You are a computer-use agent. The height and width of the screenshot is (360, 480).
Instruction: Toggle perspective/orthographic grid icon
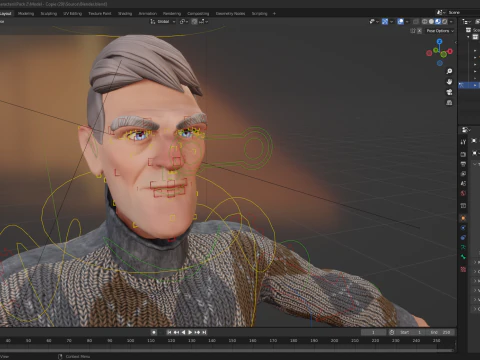tap(449, 103)
